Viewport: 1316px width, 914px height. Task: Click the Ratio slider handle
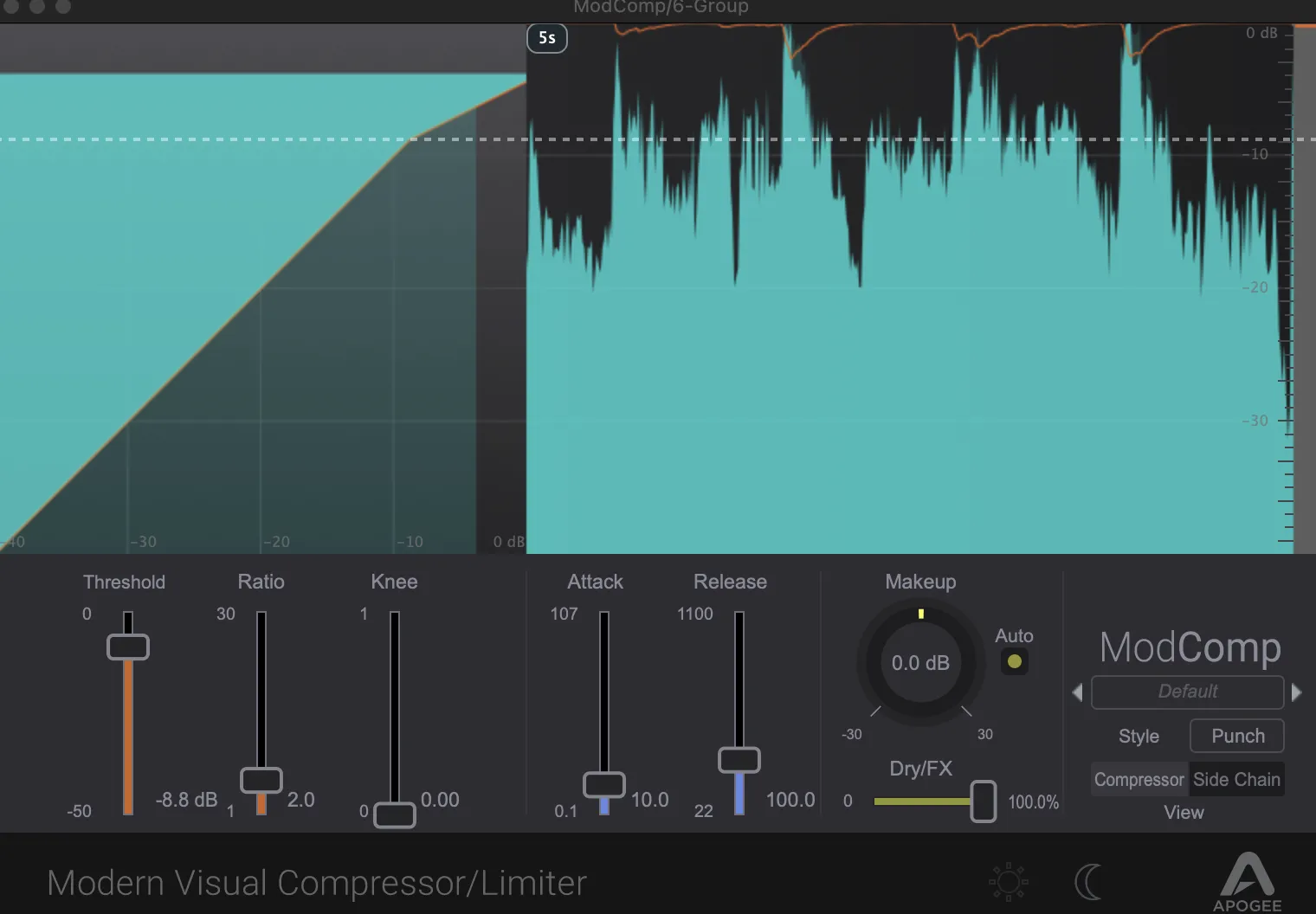pyautogui.click(x=261, y=780)
